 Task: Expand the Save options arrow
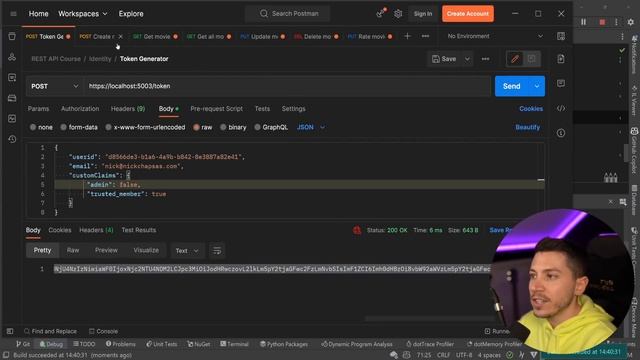[x=467, y=59]
